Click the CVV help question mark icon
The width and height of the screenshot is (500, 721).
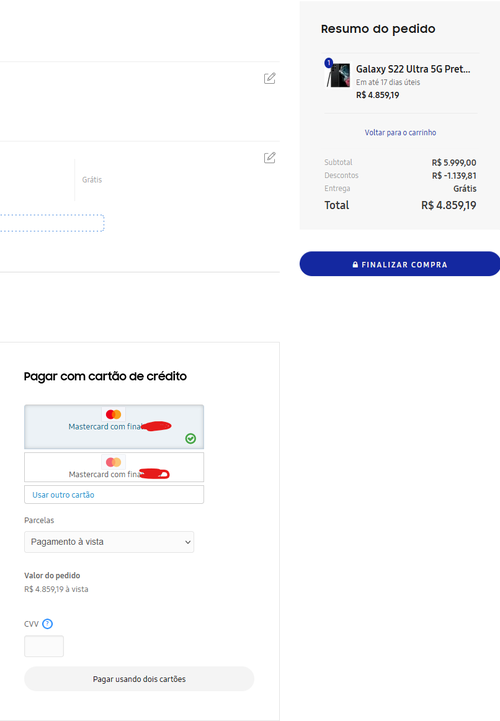[x=47, y=624]
